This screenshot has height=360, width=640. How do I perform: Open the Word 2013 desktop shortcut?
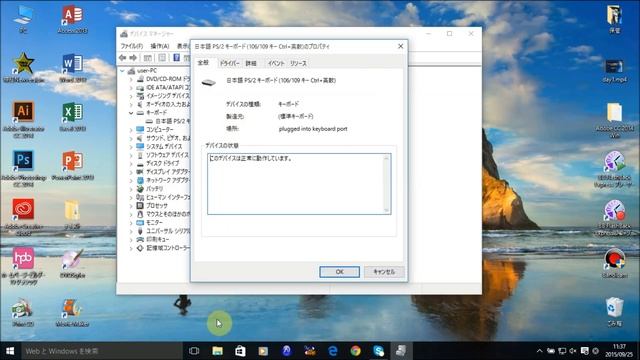coord(72,68)
